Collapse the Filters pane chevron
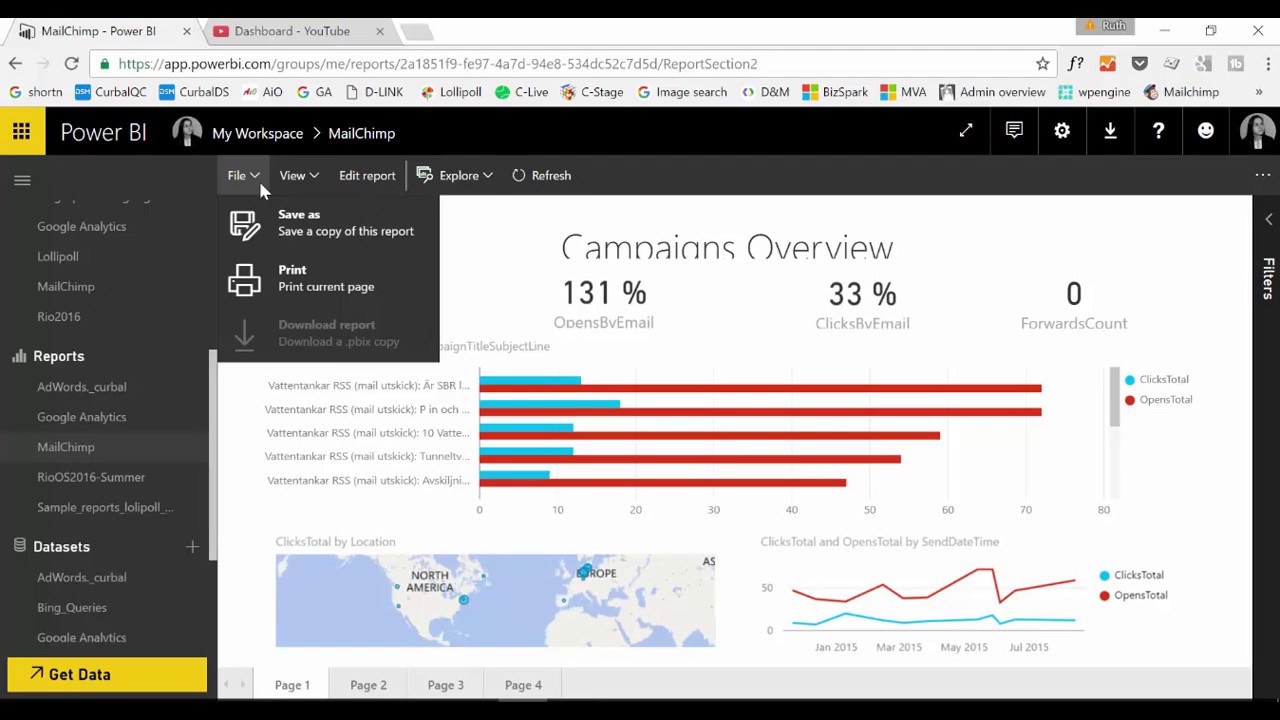The width and height of the screenshot is (1280, 720). 1268,219
